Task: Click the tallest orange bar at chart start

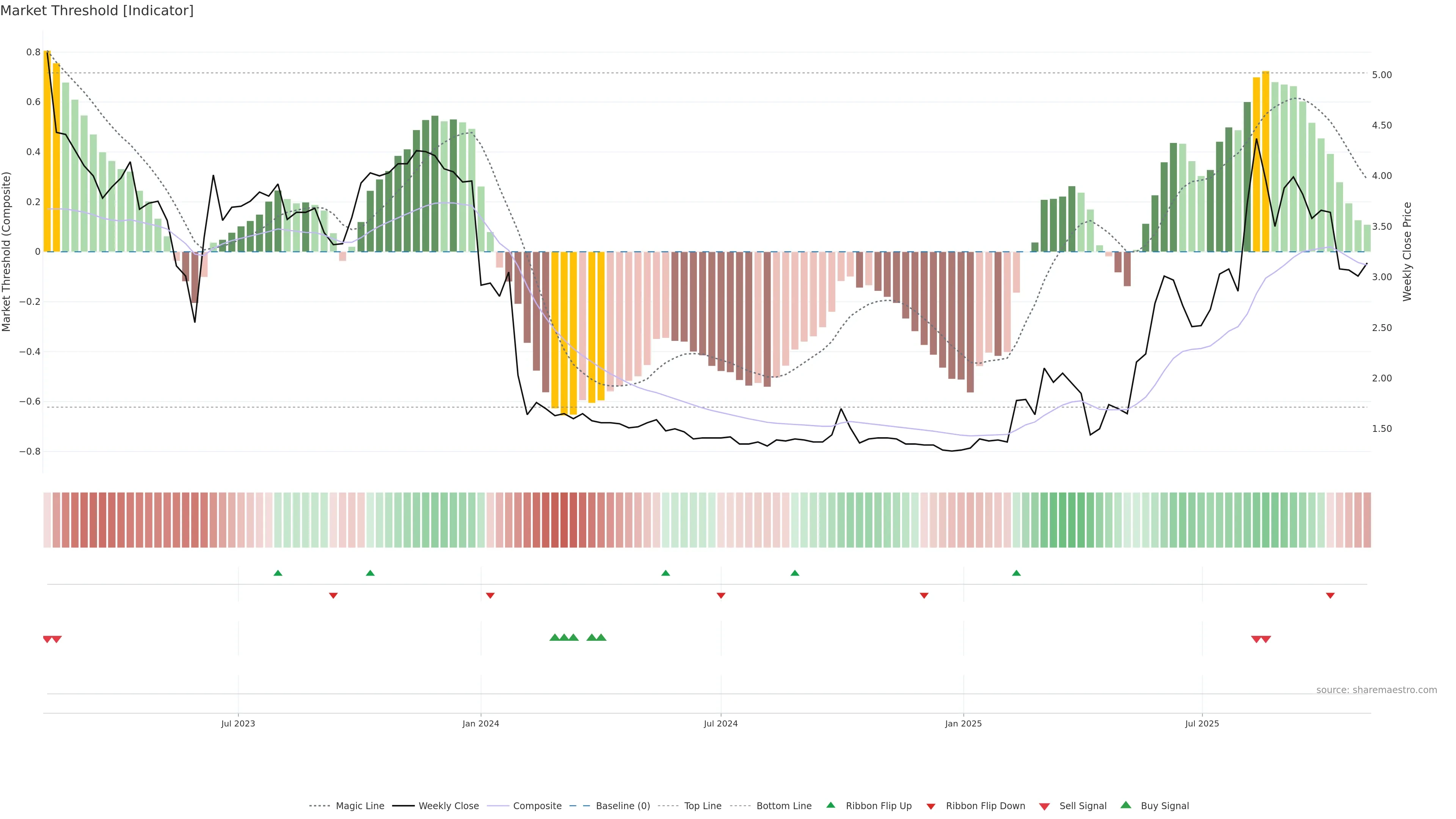Action: 47,151
